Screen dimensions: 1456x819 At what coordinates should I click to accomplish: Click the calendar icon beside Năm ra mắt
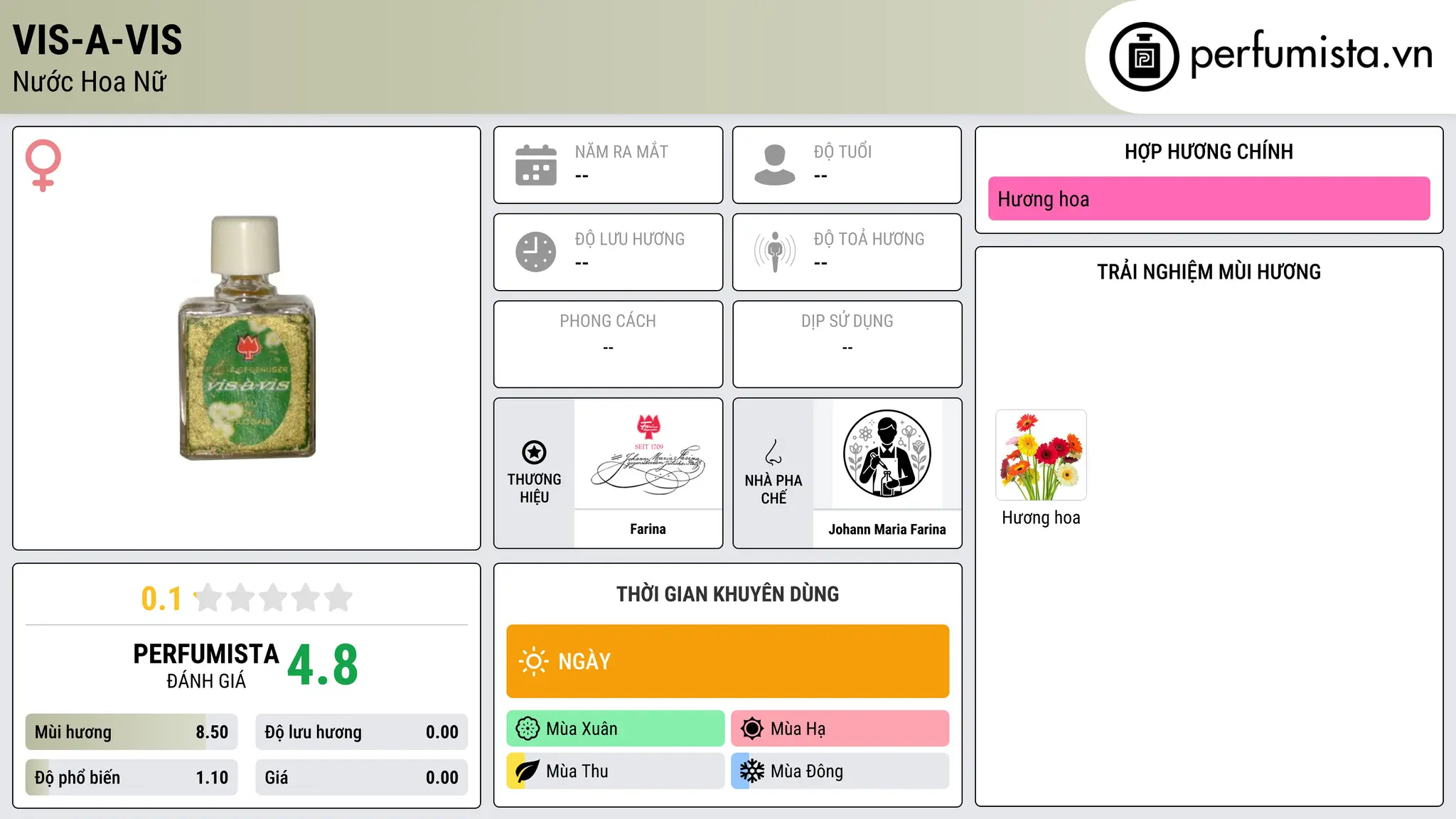point(536,165)
